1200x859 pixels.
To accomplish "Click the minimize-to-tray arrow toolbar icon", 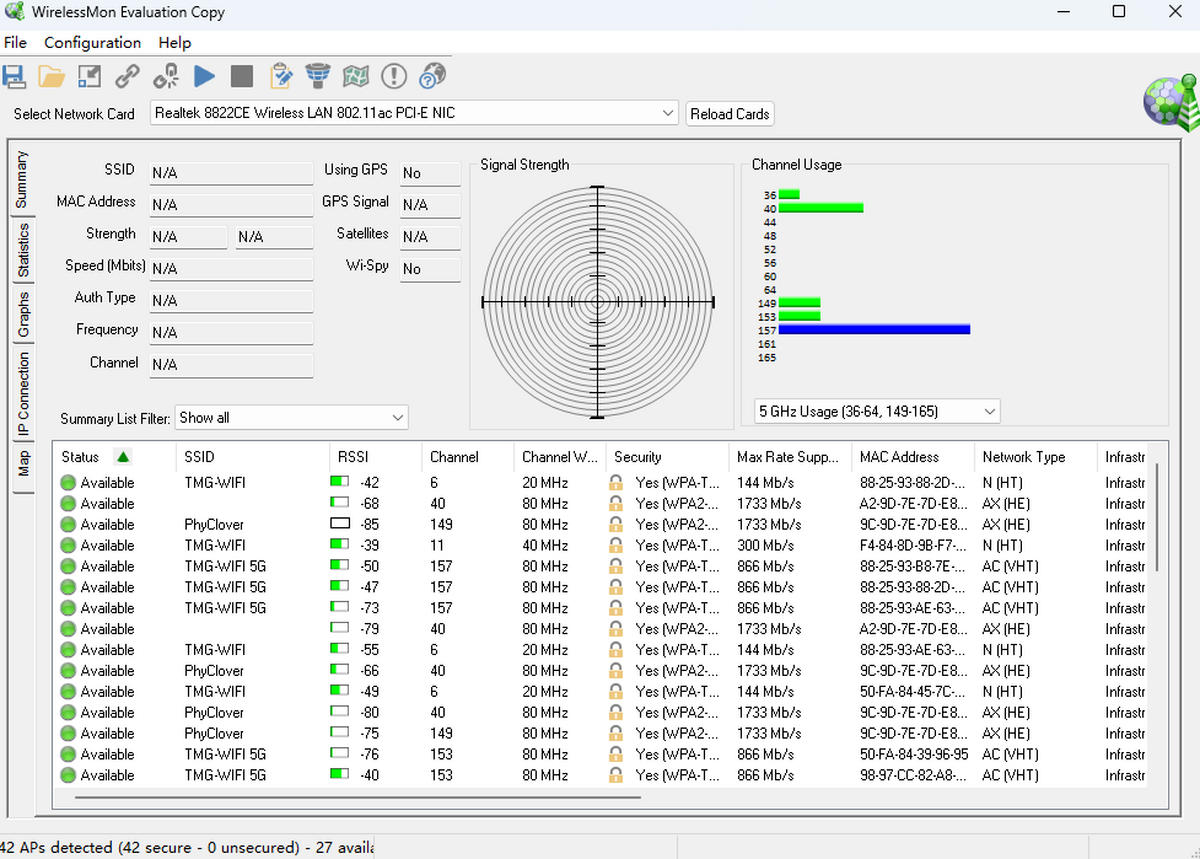I will click(90, 76).
